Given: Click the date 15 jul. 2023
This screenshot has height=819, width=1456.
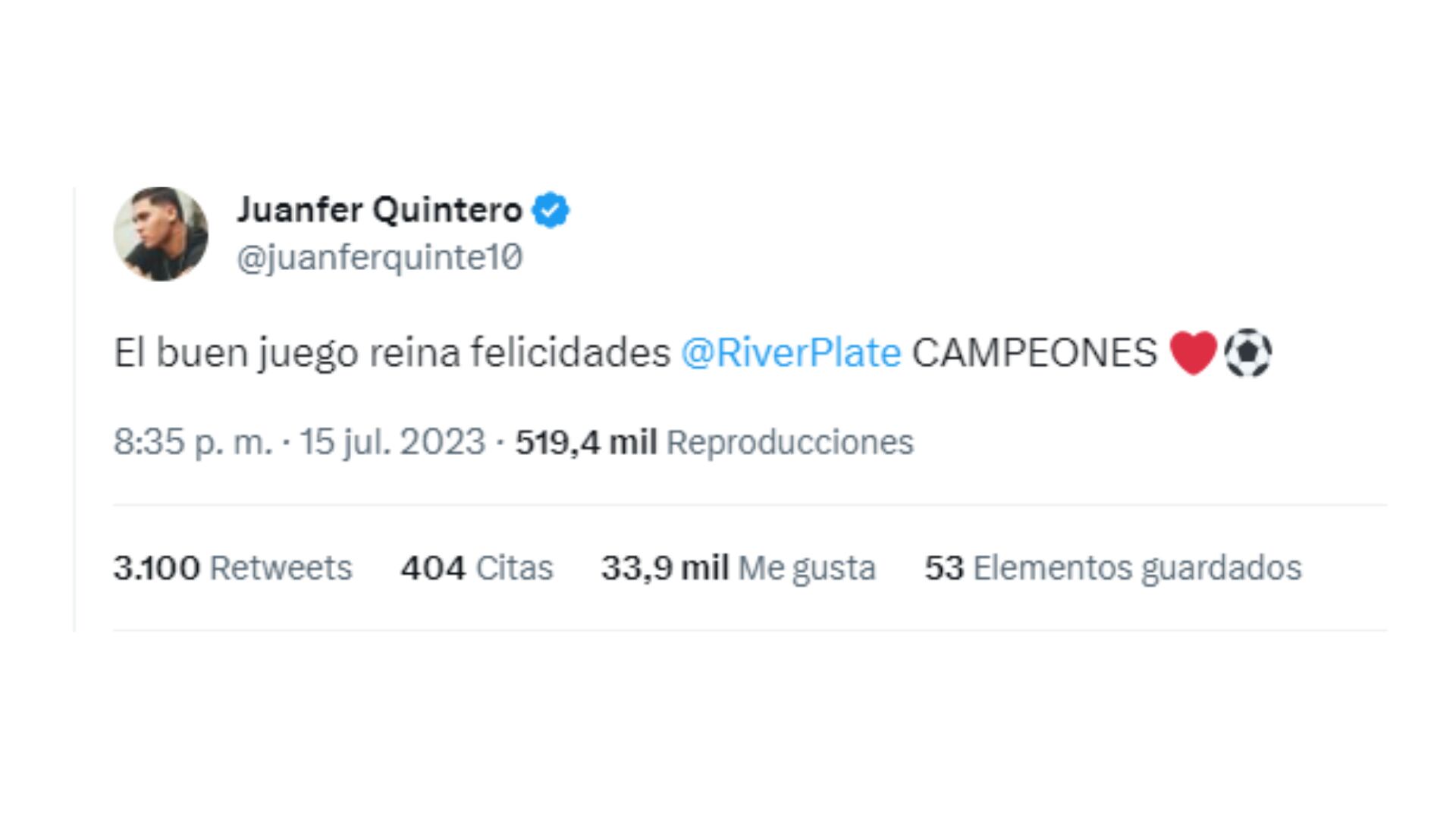Looking at the screenshot, I should (x=394, y=442).
